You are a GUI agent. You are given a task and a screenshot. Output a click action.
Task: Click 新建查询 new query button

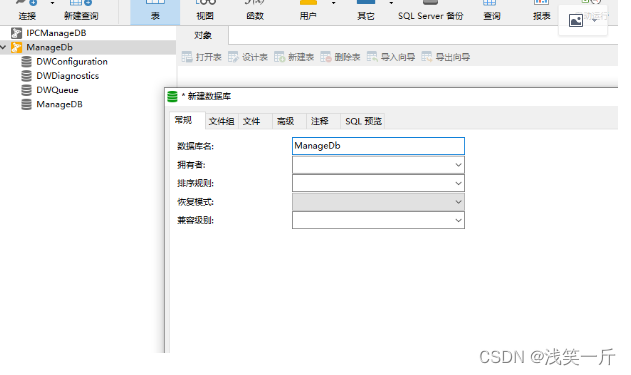click(81, 11)
